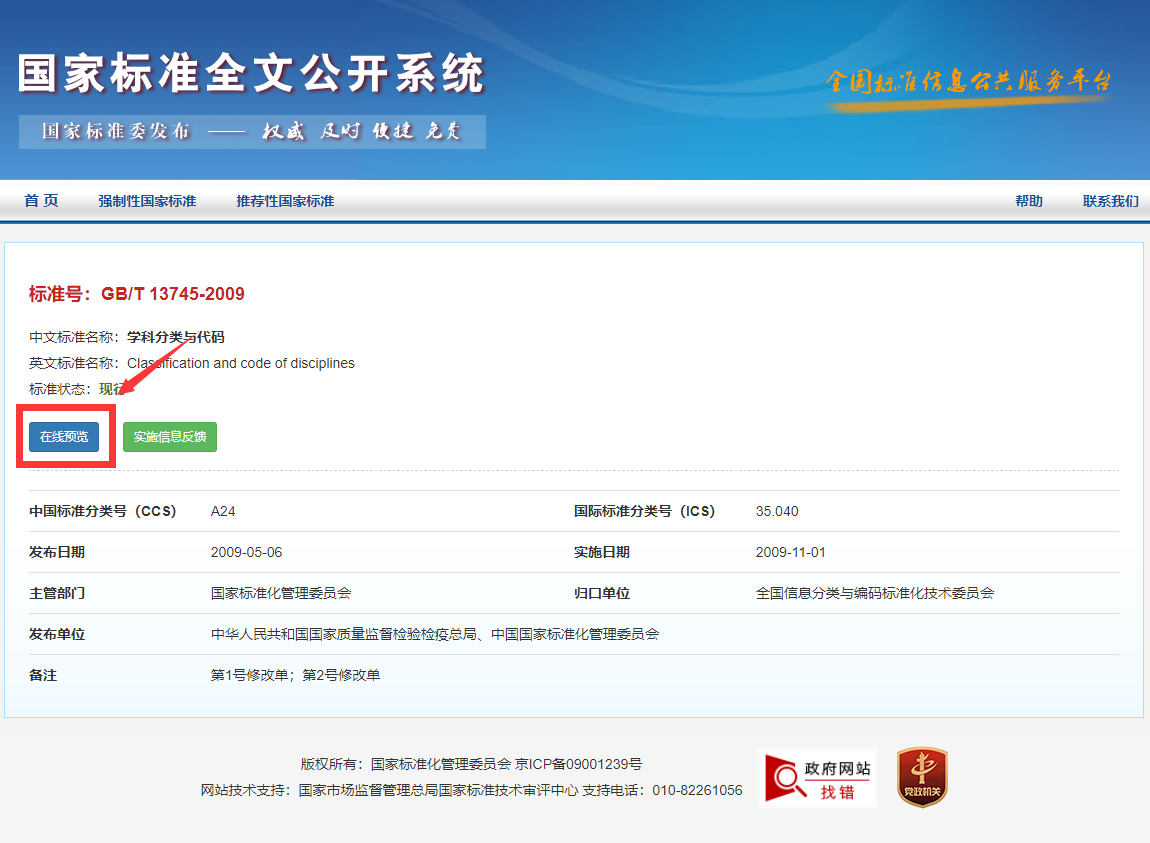
Task: Click the 全国标准信息公共服务平台 calligraphy logo
Action: 968,82
